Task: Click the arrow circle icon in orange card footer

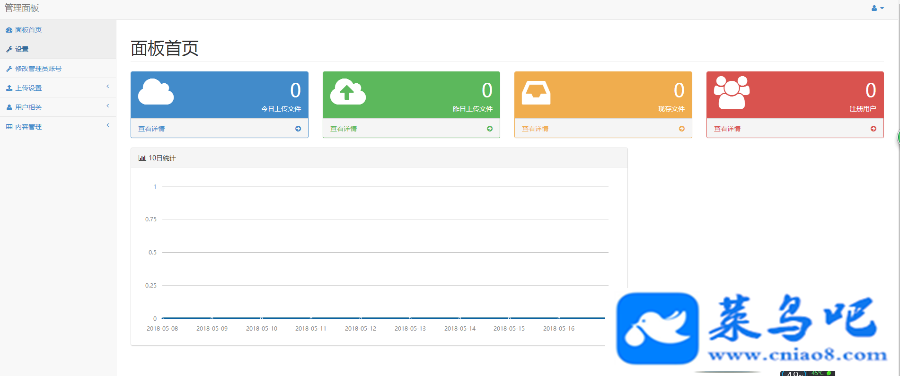Action: pos(682,129)
